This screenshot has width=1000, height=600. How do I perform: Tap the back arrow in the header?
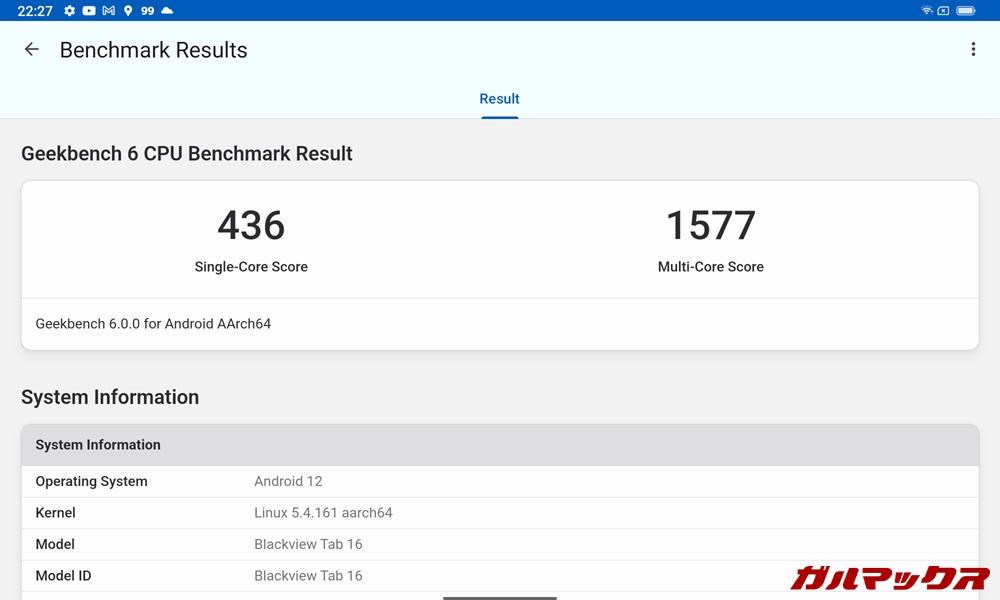tap(32, 50)
